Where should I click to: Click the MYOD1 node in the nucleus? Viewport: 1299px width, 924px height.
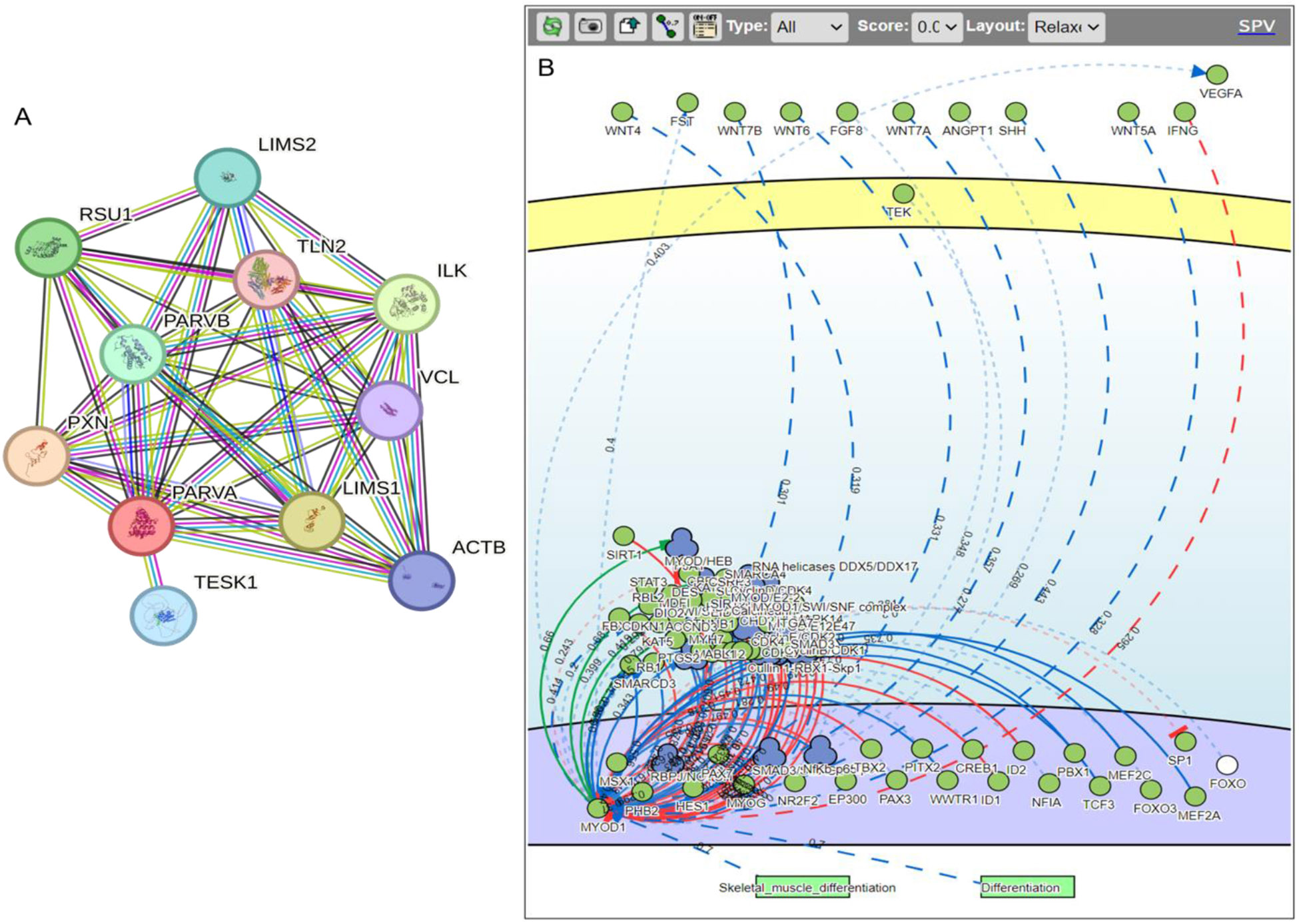click(598, 809)
